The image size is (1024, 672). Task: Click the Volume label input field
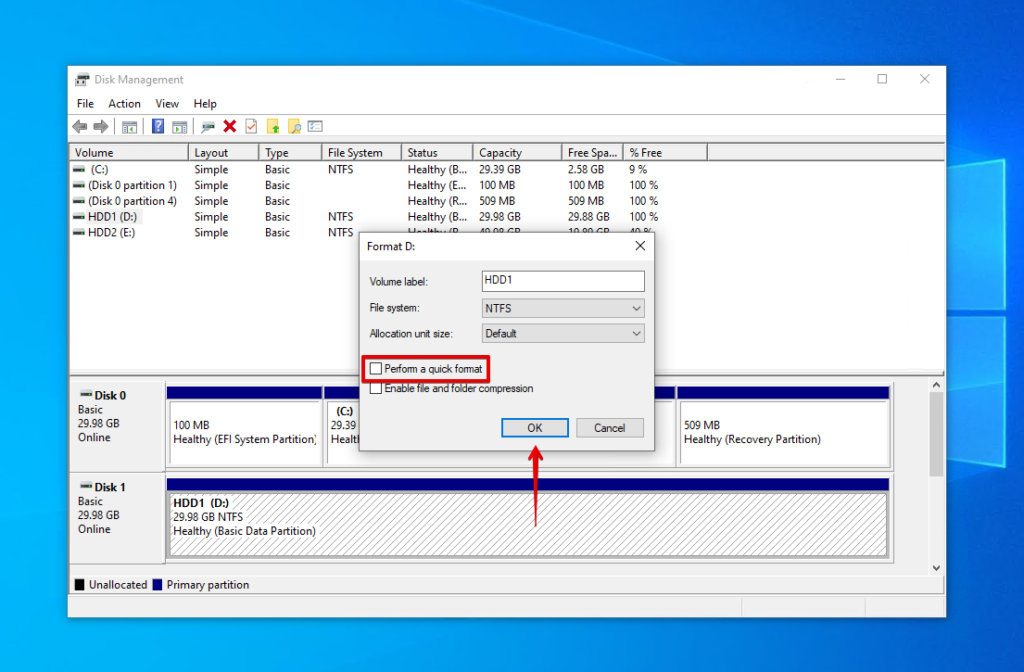(x=562, y=281)
